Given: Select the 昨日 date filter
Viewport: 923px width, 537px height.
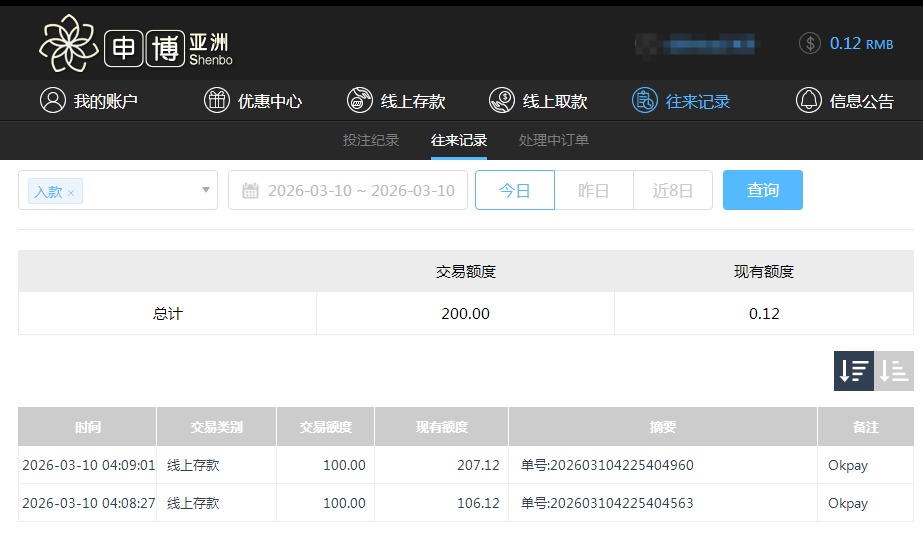Looking at the screenshot, I should (594, 190).
